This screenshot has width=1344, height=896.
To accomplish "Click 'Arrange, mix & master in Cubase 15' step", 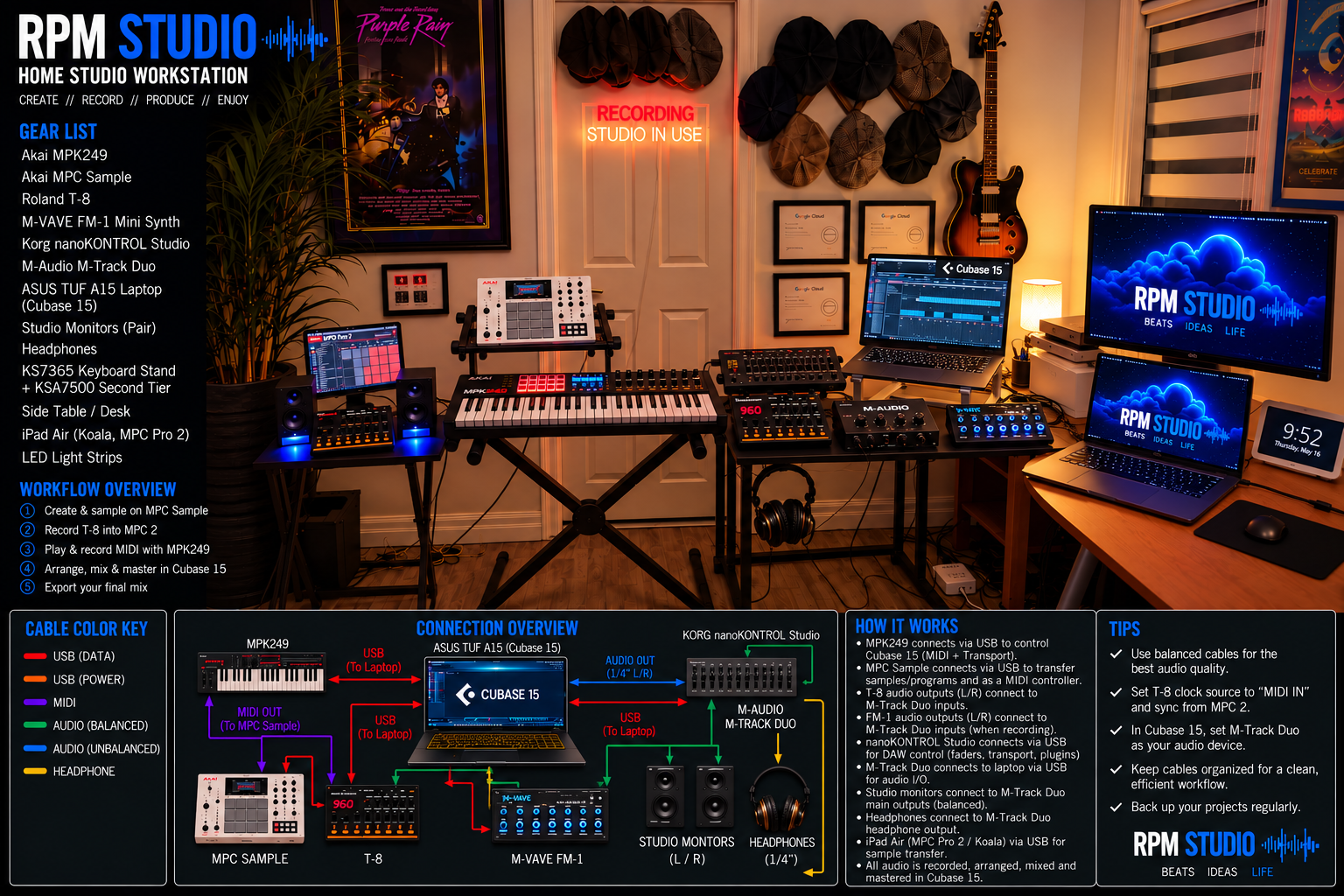I will click(136, 569).
